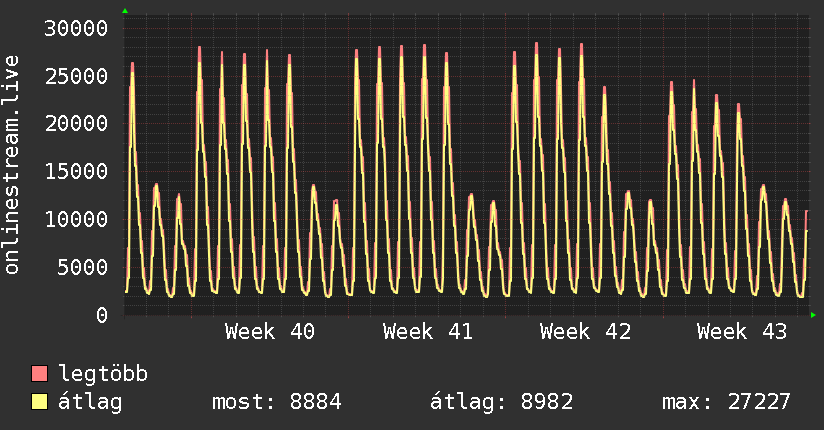Click the 0 y-axis label
The image size is (824, 430).
tap(102, 315)
